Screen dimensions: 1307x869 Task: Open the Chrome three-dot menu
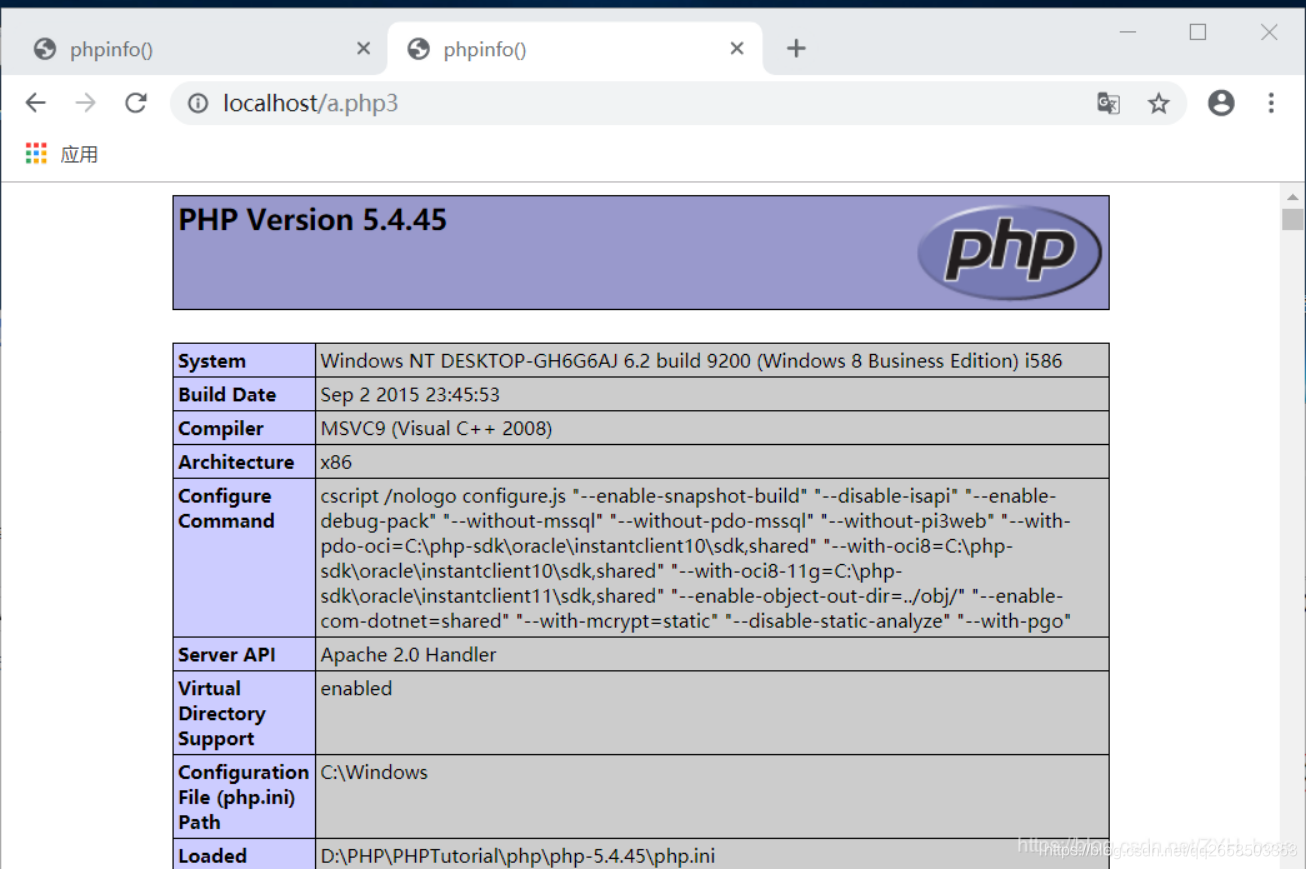1271,102
